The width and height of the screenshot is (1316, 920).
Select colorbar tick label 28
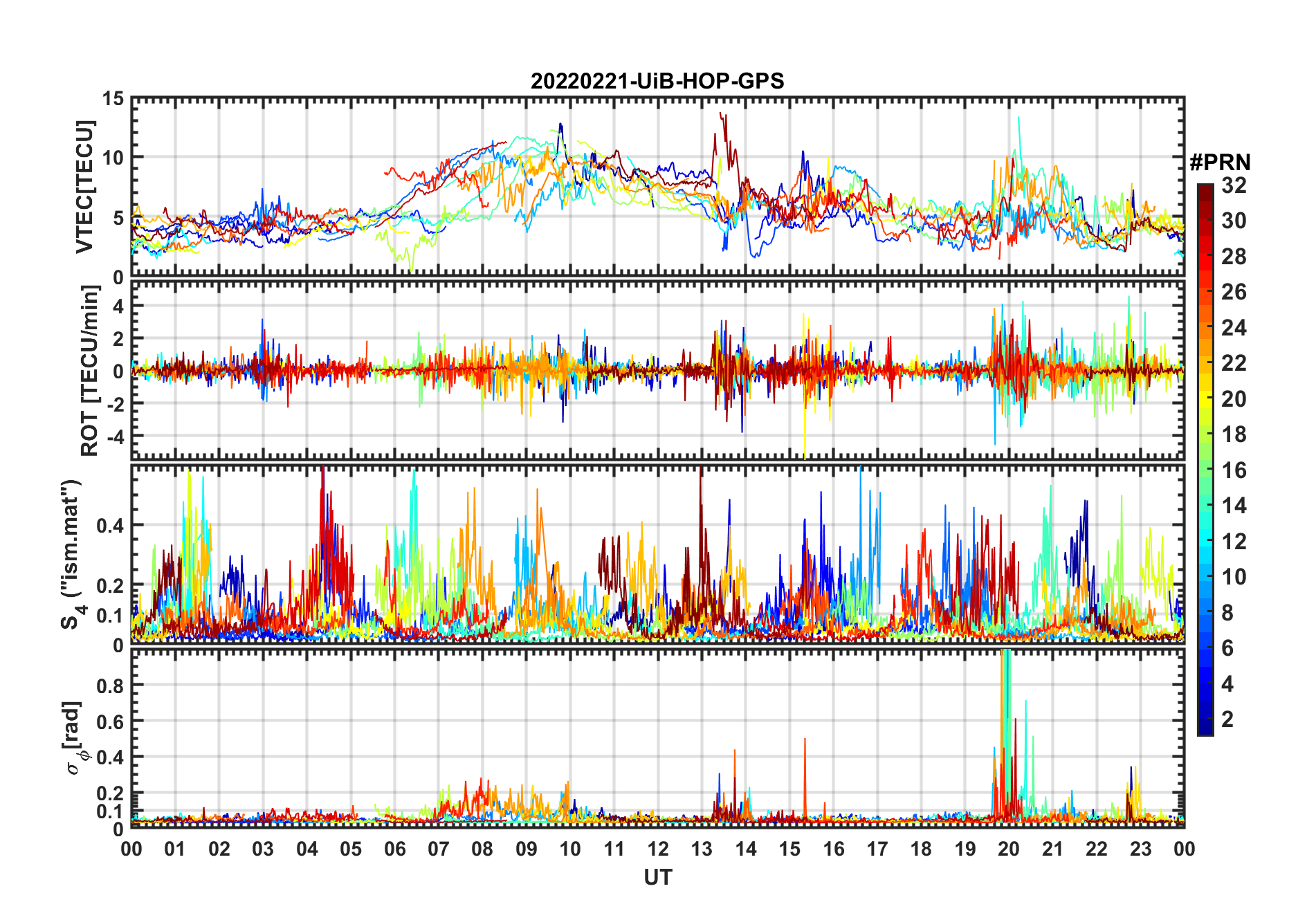1234,257
